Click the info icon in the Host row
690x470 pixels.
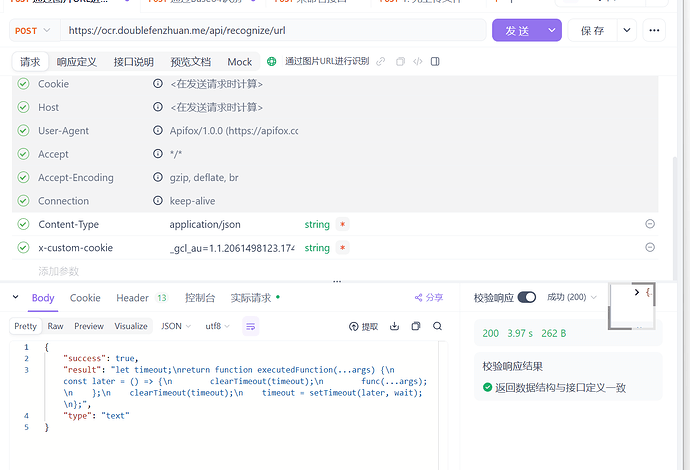tap(158, 106)
